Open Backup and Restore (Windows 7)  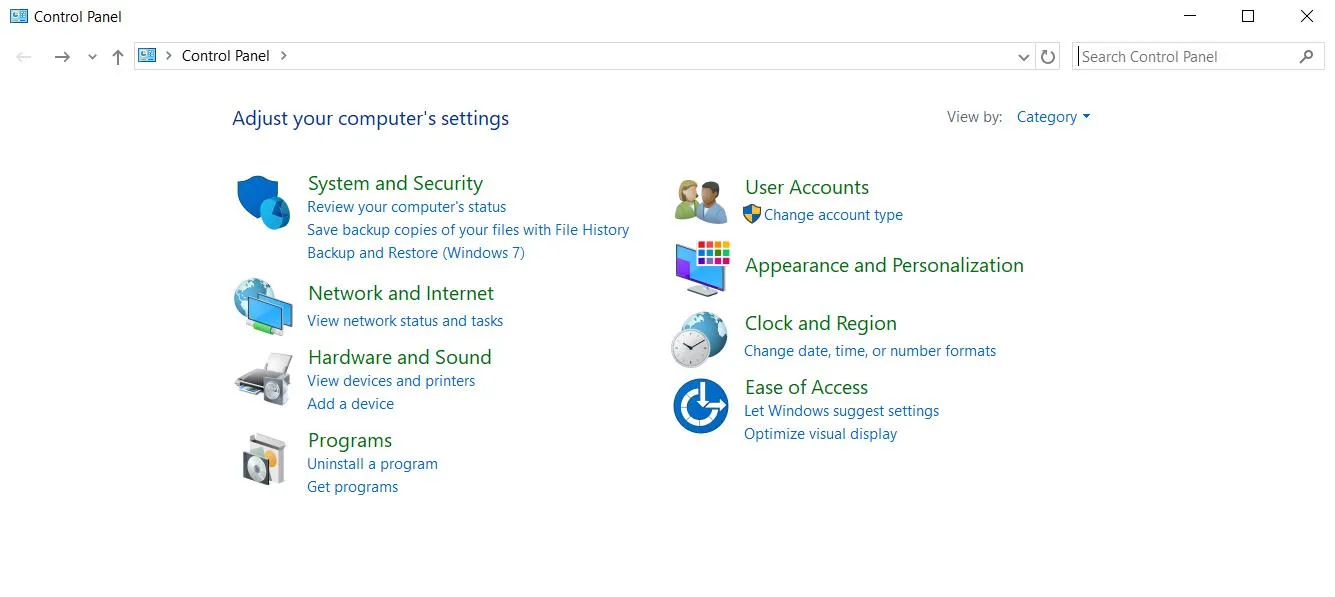pos(415,253)
